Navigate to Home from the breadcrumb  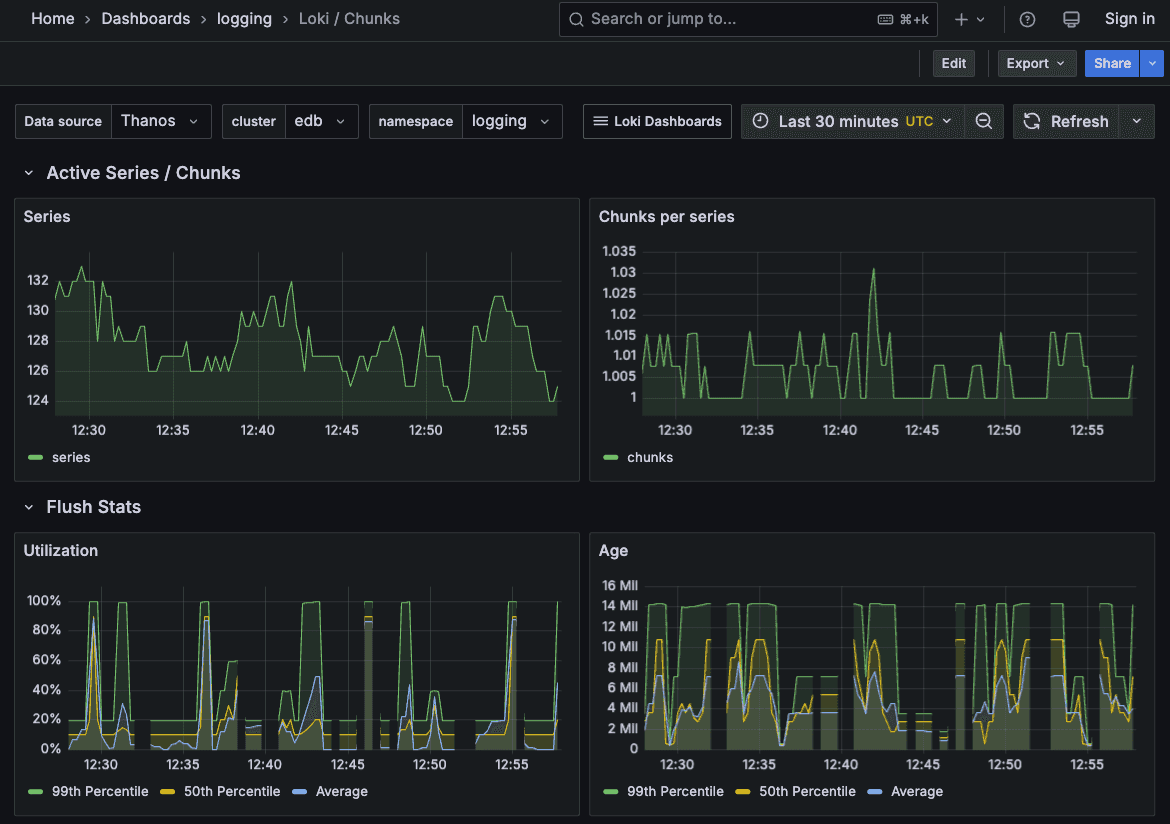[53, 18]
